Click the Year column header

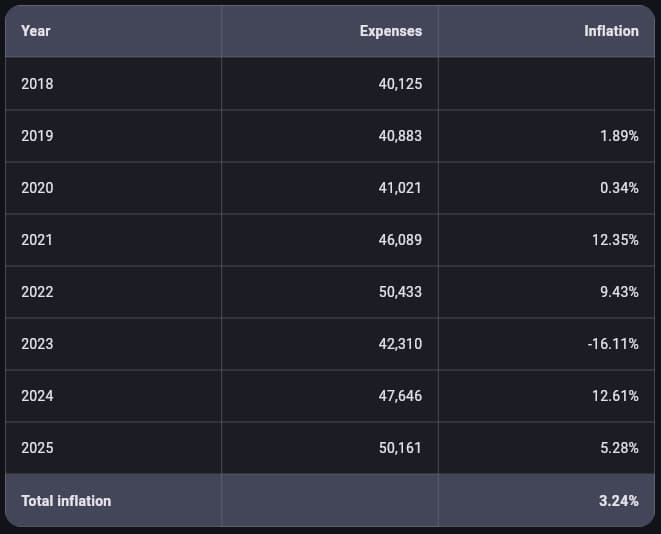[36, 31]
